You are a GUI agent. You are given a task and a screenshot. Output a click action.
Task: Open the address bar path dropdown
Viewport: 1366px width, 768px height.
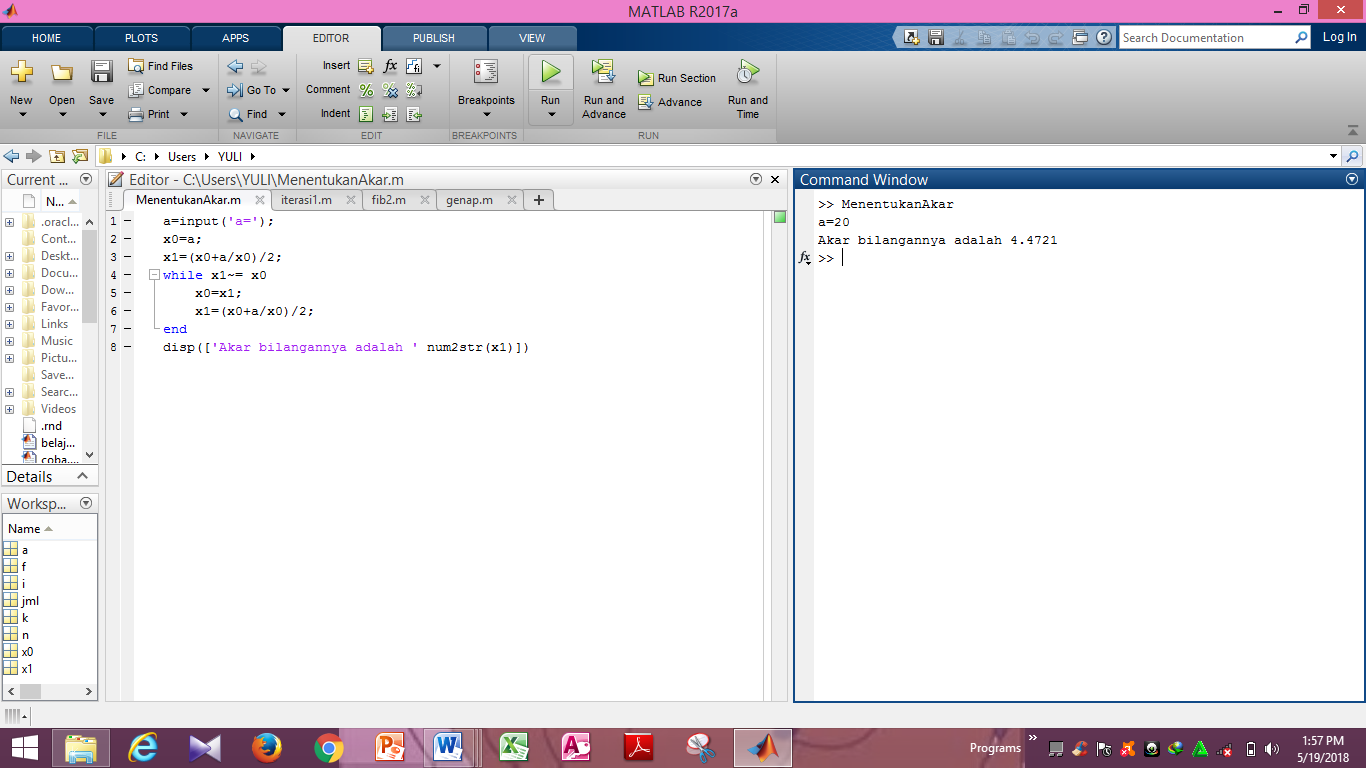point(1333,156)
